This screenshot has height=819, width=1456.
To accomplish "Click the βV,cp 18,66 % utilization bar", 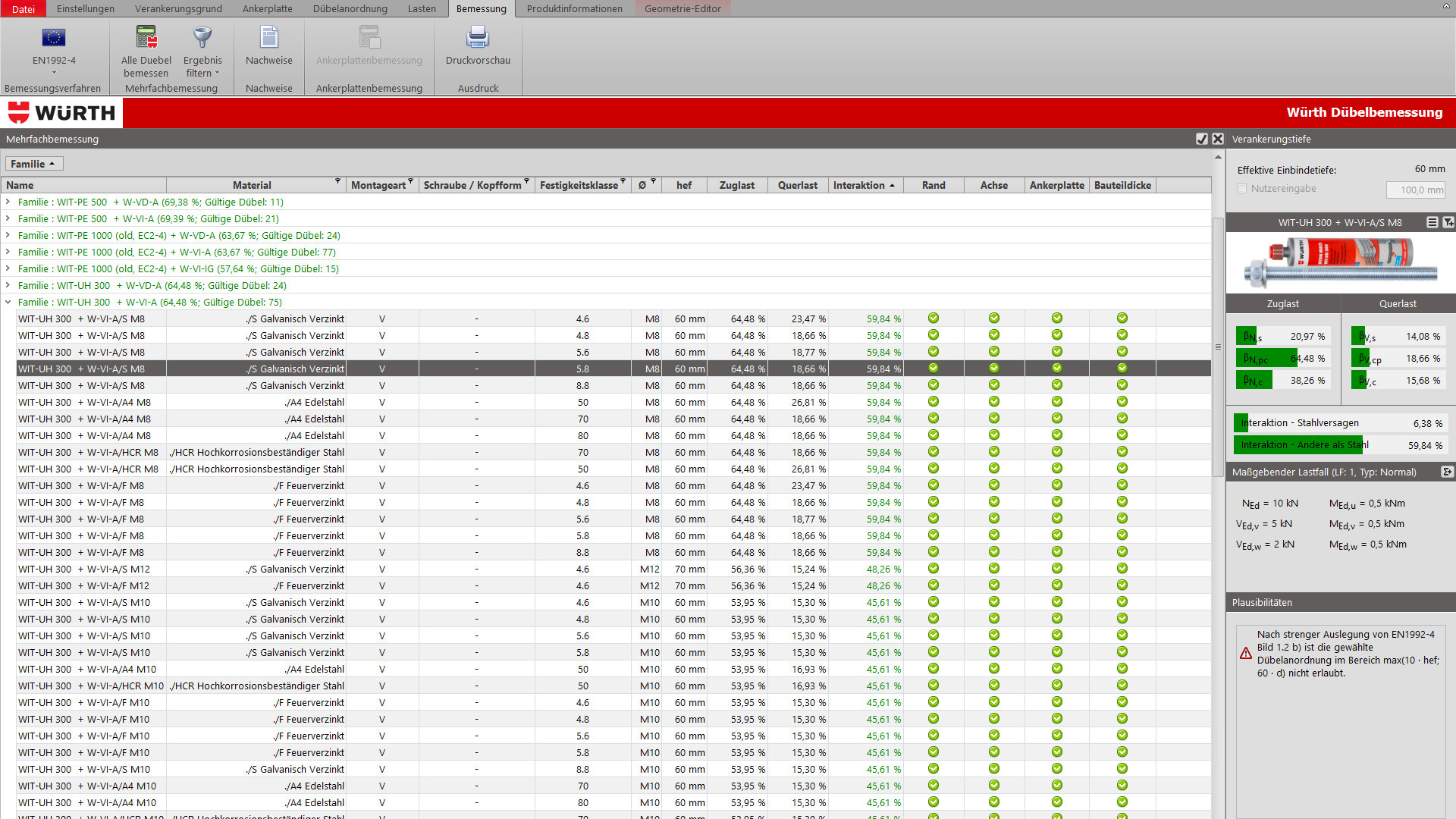I will [x=1398, y=359].
